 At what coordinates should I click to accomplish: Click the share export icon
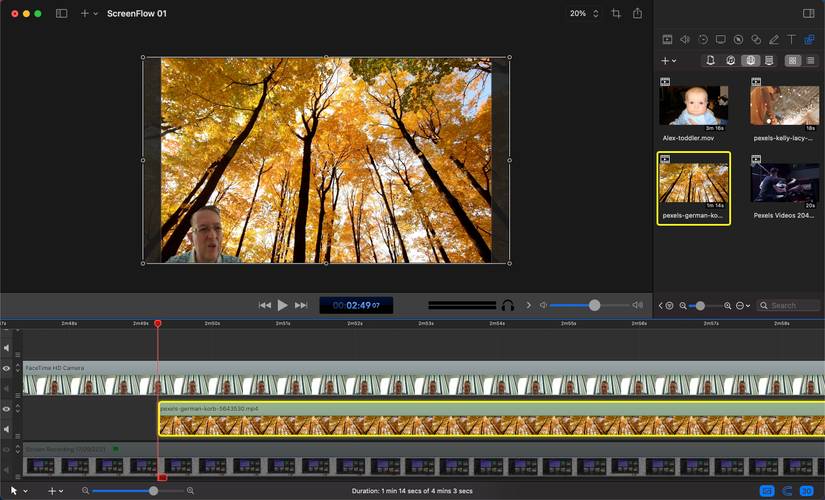(637, 14)
